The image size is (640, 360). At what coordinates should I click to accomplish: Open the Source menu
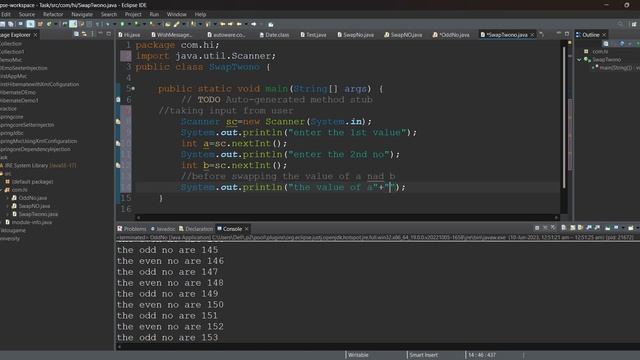[27, 14]
